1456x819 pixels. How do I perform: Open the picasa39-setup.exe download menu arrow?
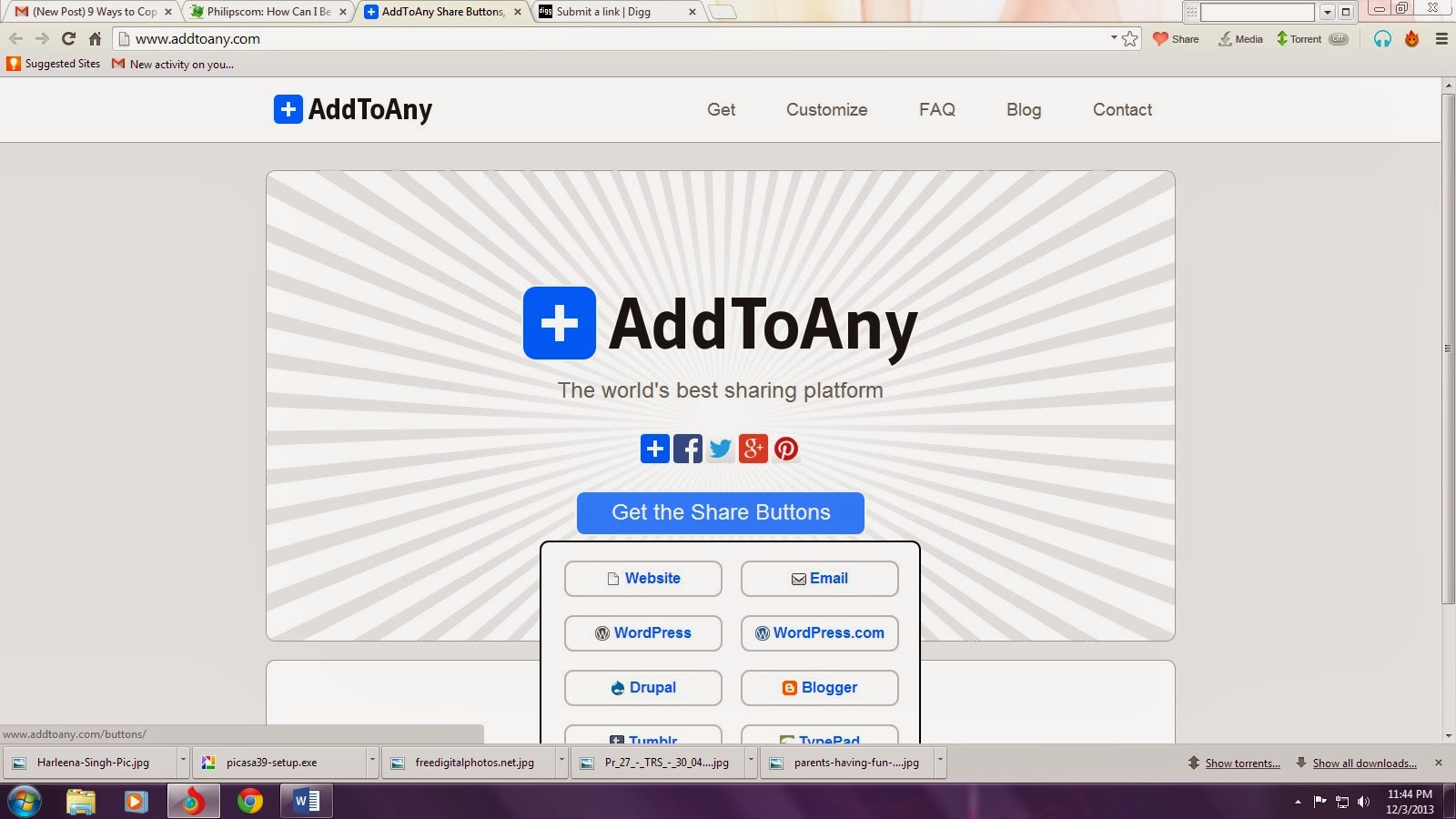[x=372, y=763]
